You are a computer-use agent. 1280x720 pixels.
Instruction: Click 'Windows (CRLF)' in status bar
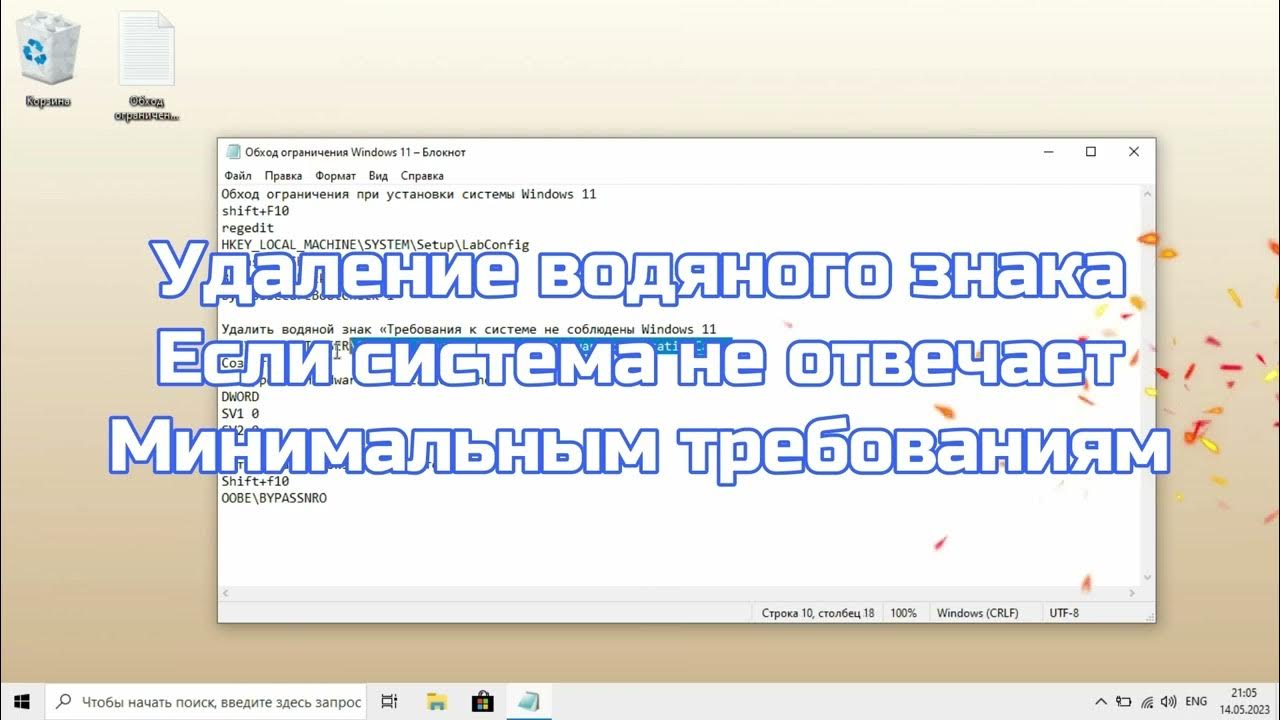[977, 613]
